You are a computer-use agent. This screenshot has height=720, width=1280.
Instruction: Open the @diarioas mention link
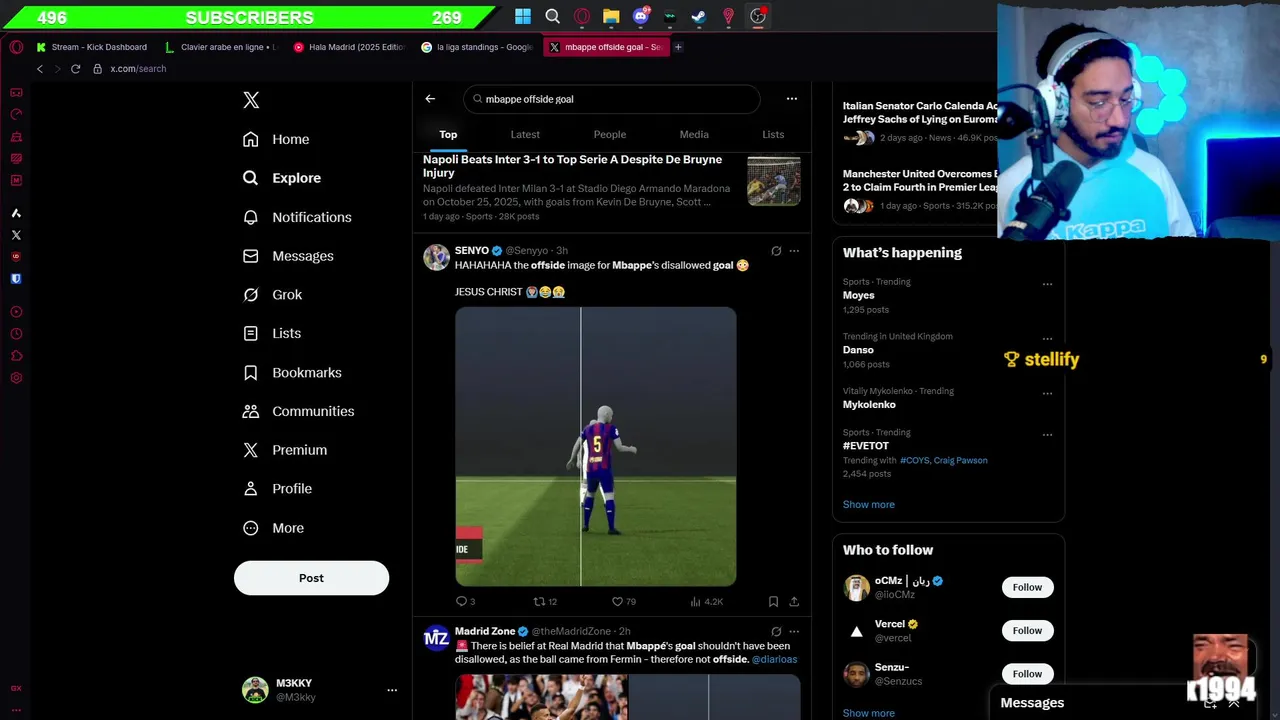[775, 660]
